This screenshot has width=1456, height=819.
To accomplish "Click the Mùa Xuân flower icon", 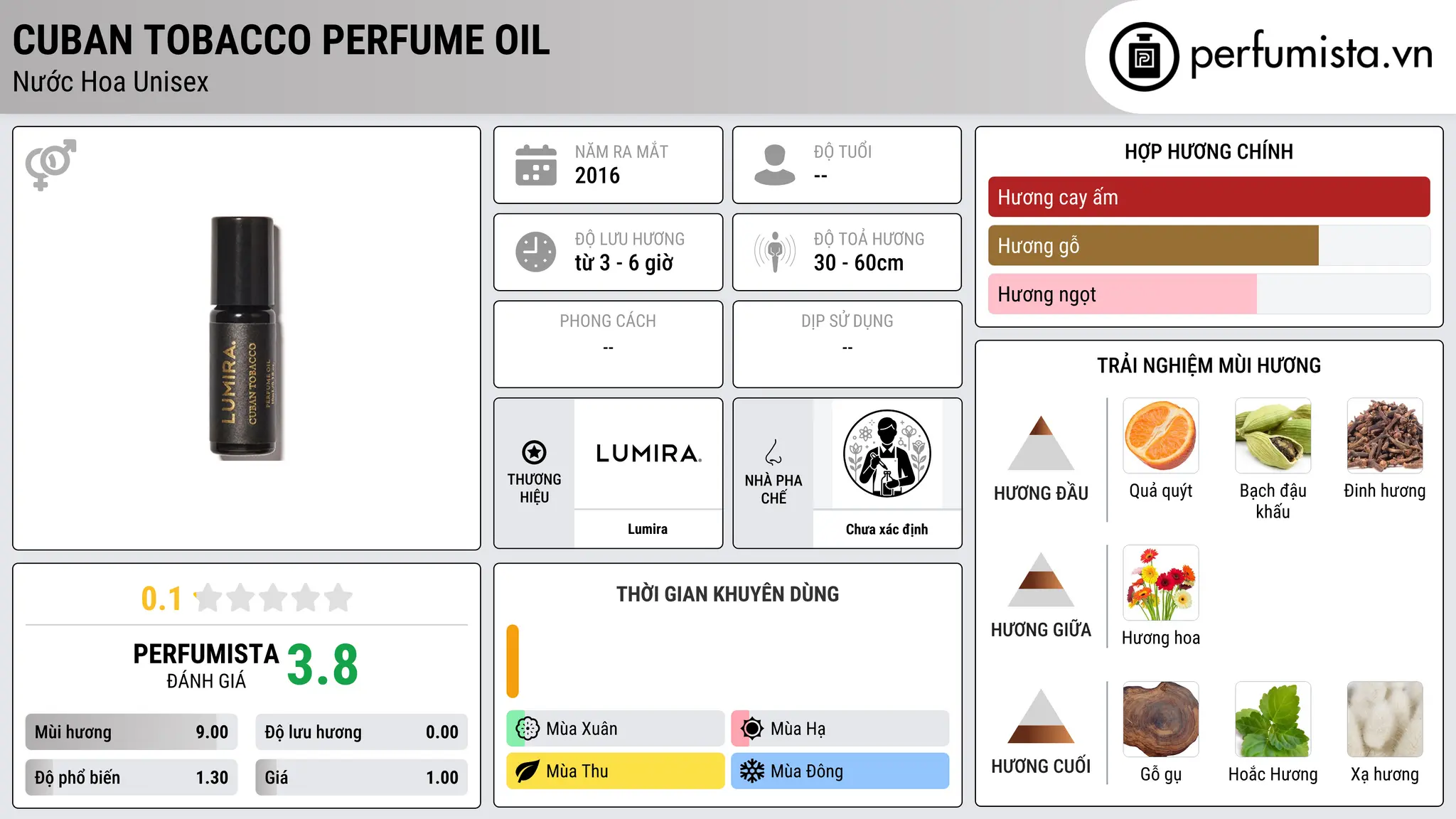I will click(x=528, y=729).
